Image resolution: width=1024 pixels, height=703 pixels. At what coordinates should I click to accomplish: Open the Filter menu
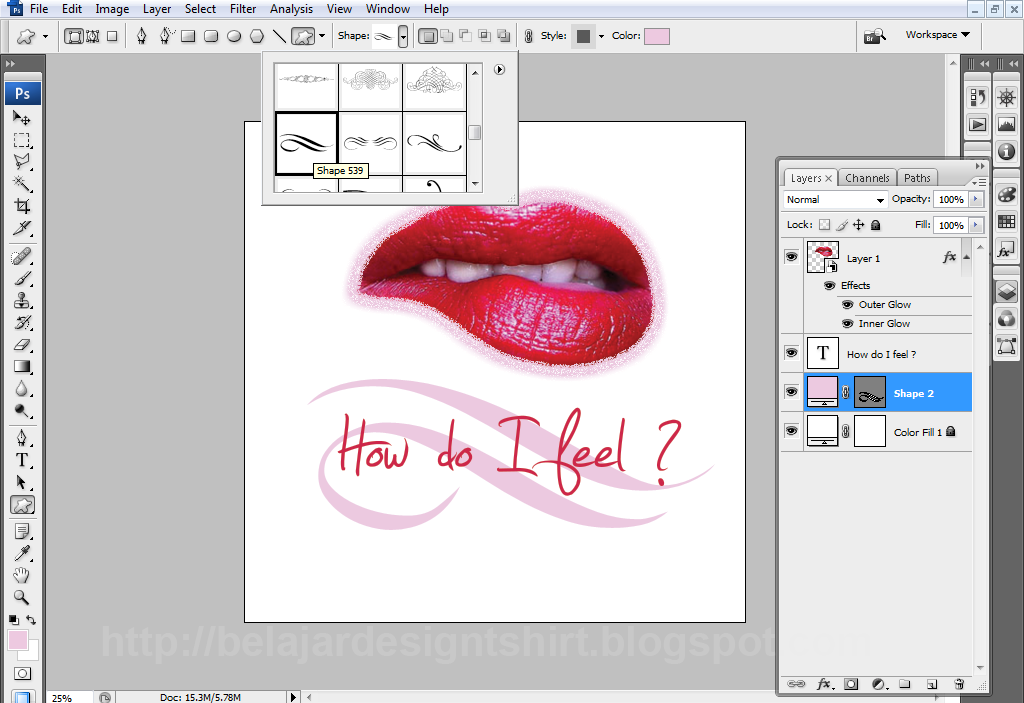[x=243, y=9]
